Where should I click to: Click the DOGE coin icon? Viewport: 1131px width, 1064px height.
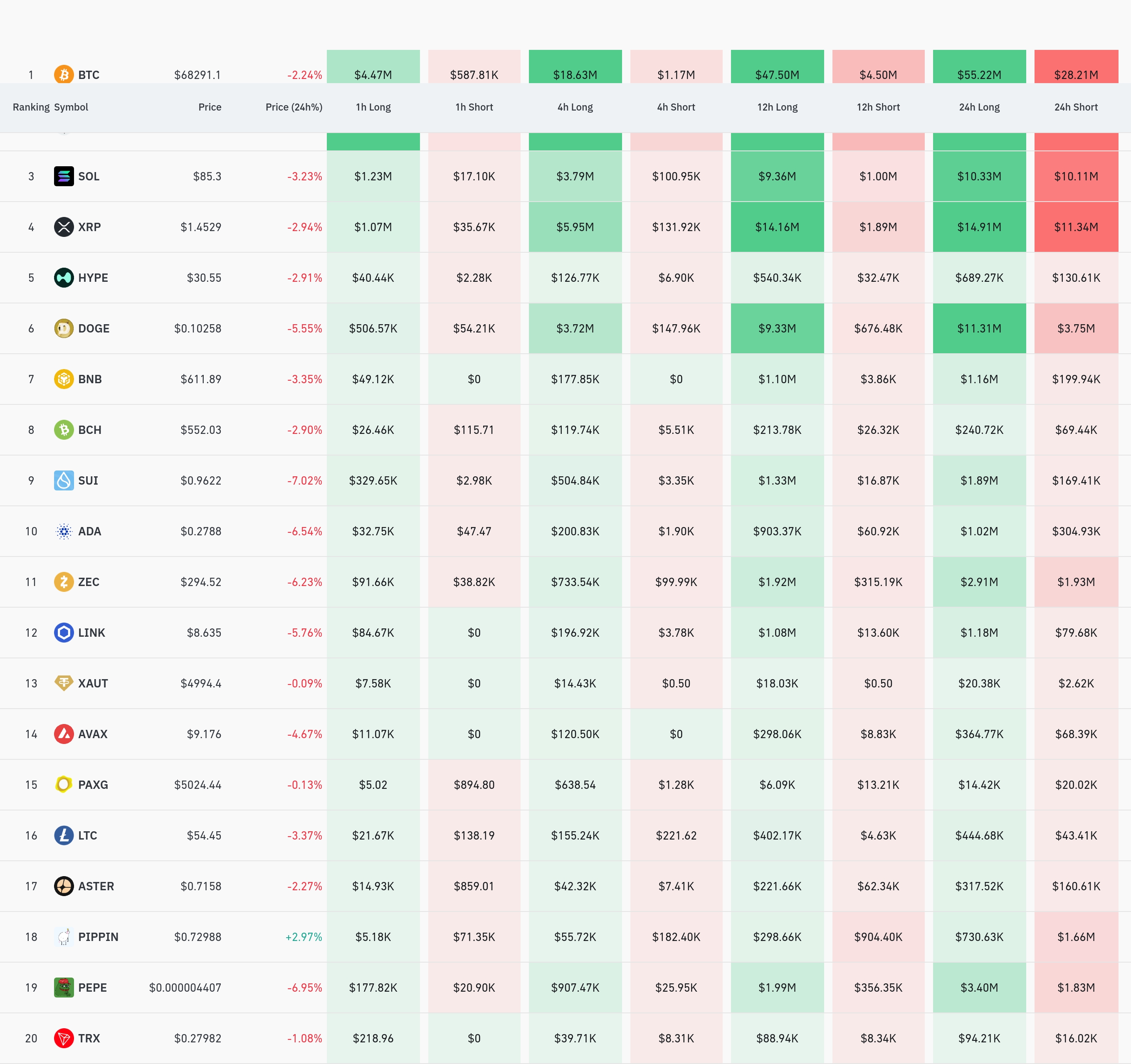click(64, 328)
